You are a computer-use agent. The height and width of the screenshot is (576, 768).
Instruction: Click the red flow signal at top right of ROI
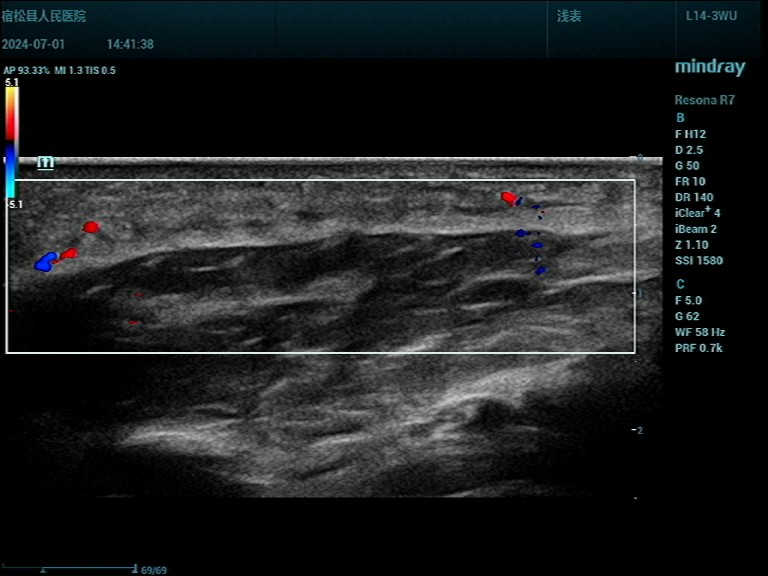coord(509,198)
